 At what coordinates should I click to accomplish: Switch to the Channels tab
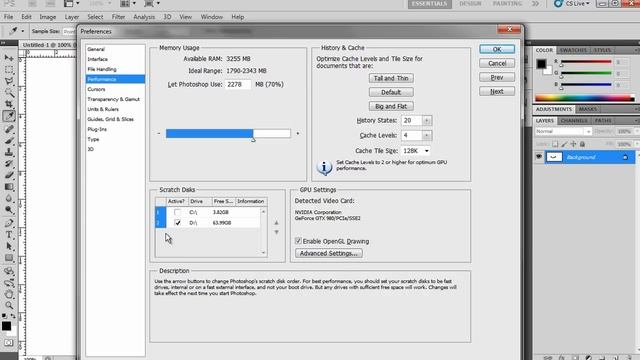[x=574, y=121]
